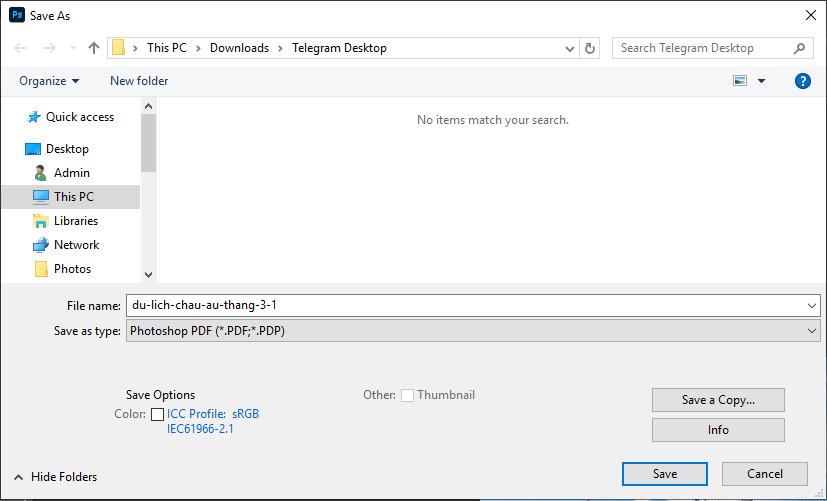Open Help with the question mark icon
827x501 pixels.
click(802, 81)
